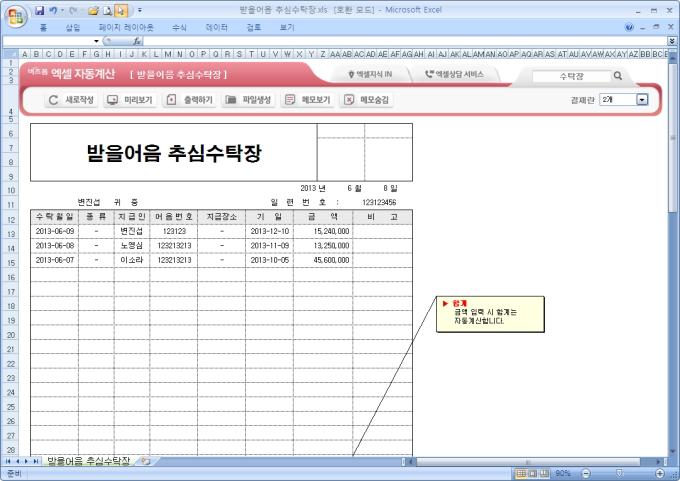Click the 90% zoom level indicator

click(562, 473)
